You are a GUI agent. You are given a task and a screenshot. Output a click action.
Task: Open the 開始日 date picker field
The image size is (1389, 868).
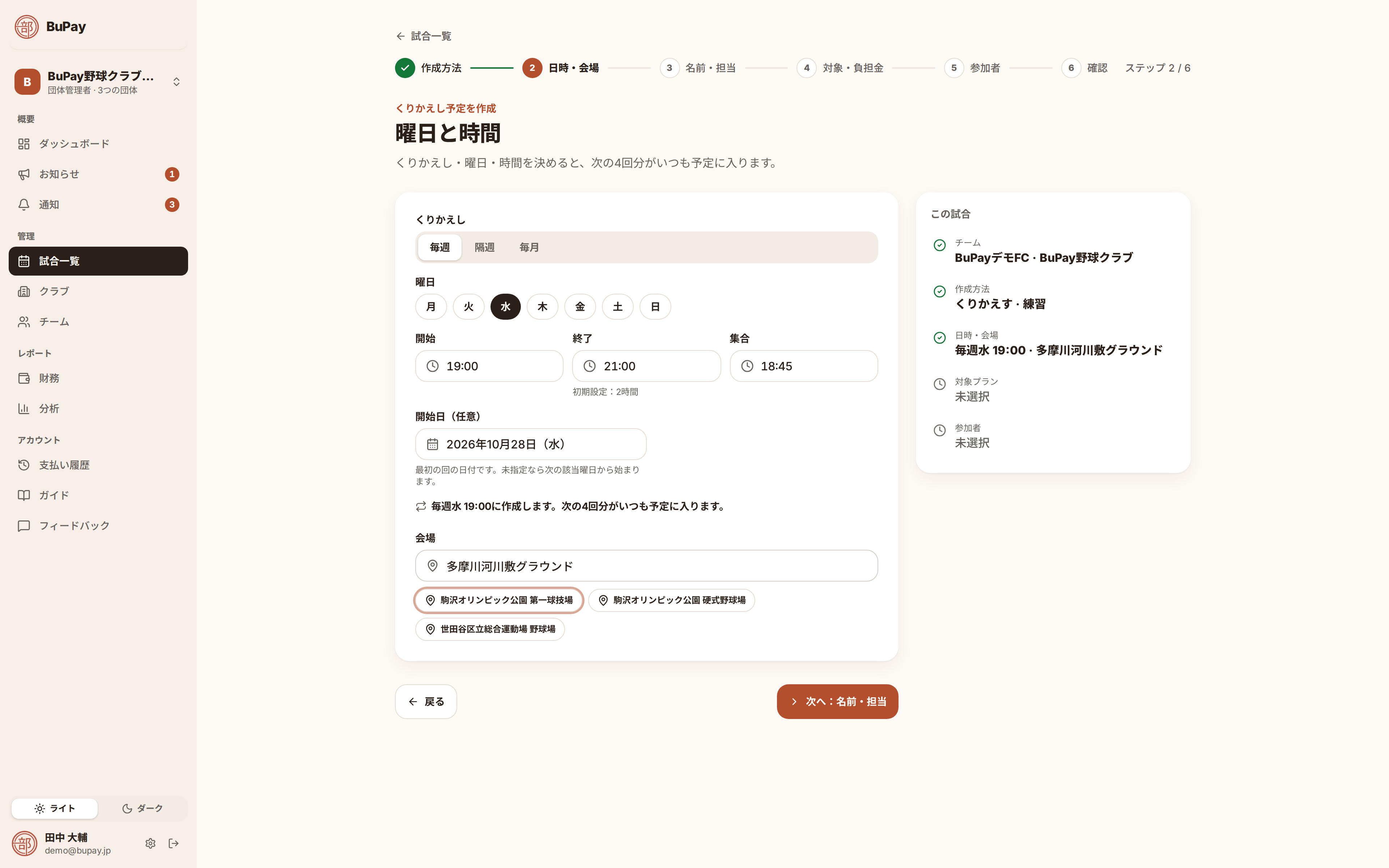pyautogui.click(x=530, y=444)
